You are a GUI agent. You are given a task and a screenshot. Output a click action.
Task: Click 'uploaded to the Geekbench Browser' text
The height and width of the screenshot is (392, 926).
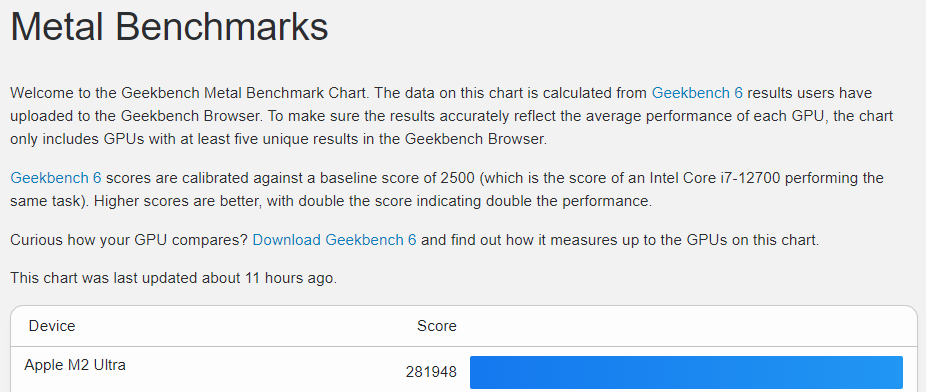pyautogui.click(x=134, y=116)
